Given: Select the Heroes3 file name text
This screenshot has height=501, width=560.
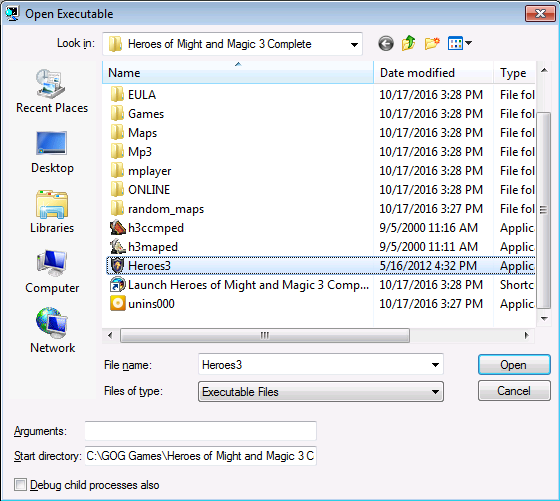Looking at the screenshot, I should point(149,266).
